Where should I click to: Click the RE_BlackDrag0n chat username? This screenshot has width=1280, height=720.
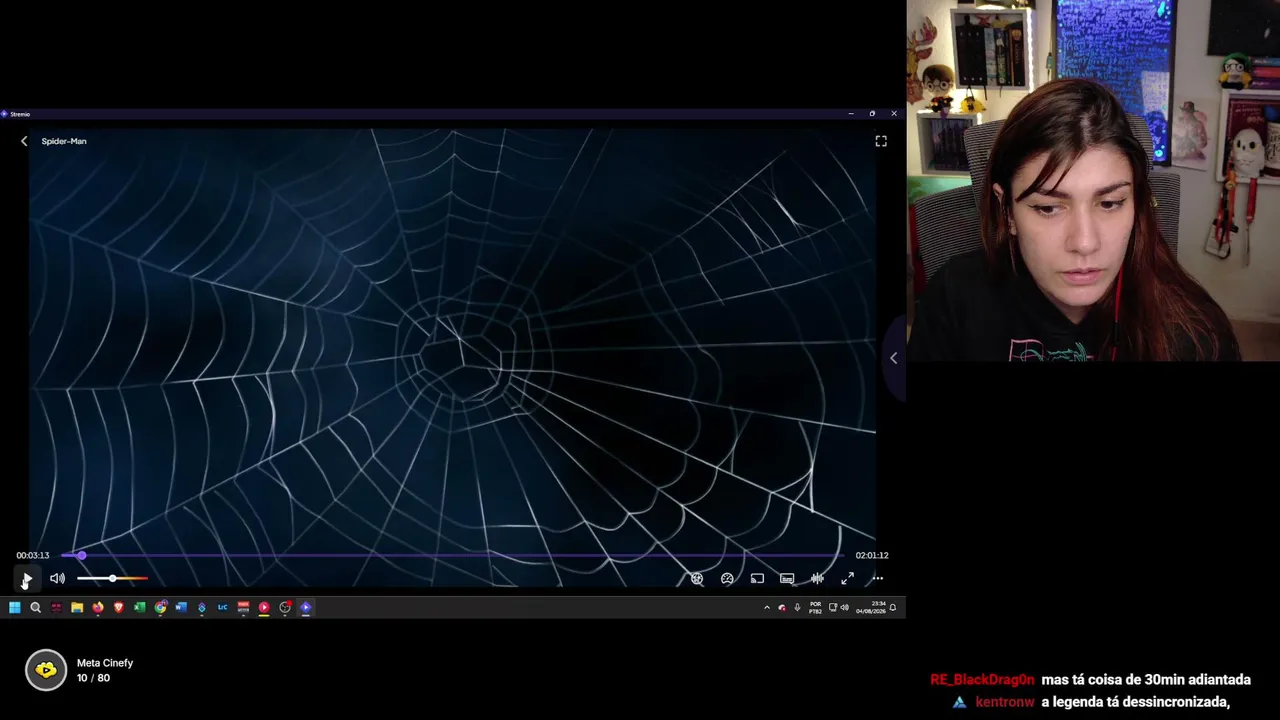(x=982, y=680)
